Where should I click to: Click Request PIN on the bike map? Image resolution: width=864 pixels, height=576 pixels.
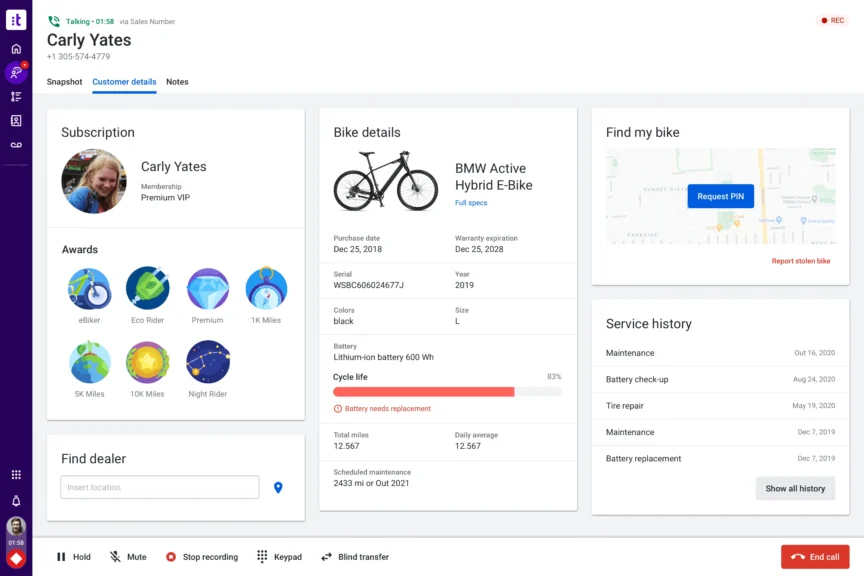[x=721, y=196]
